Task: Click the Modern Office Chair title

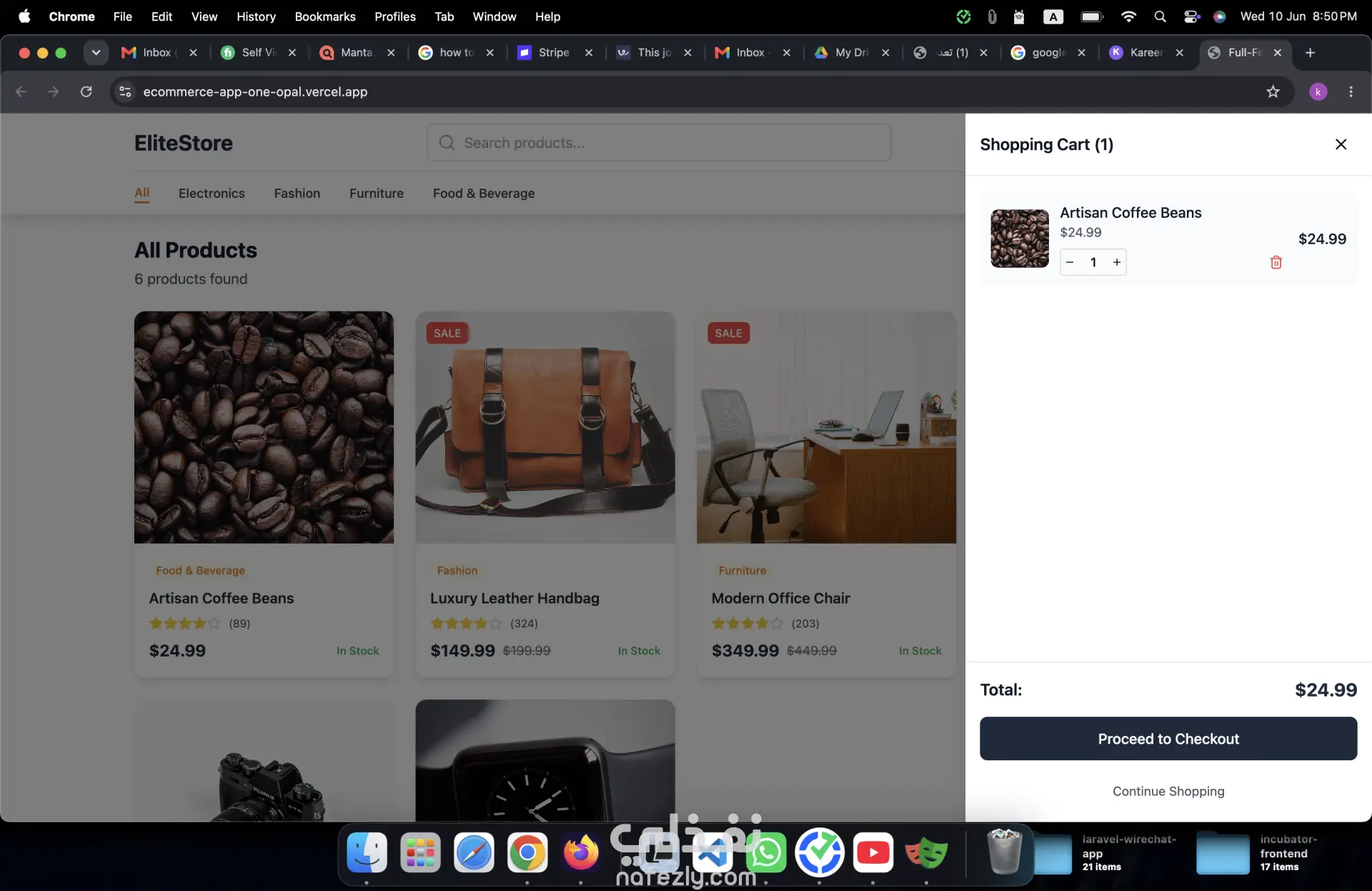Action: 781,598
